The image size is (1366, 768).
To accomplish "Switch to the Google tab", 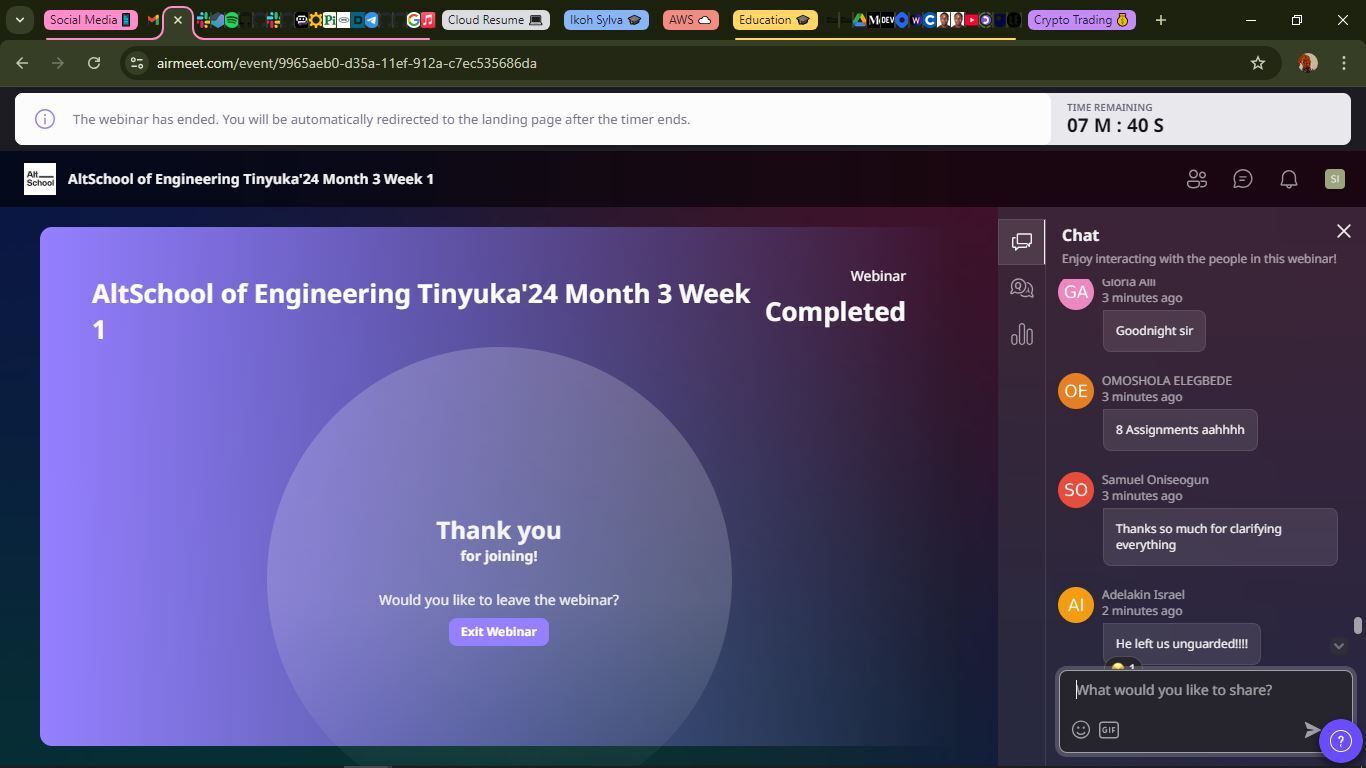I will tap(413, 20).
